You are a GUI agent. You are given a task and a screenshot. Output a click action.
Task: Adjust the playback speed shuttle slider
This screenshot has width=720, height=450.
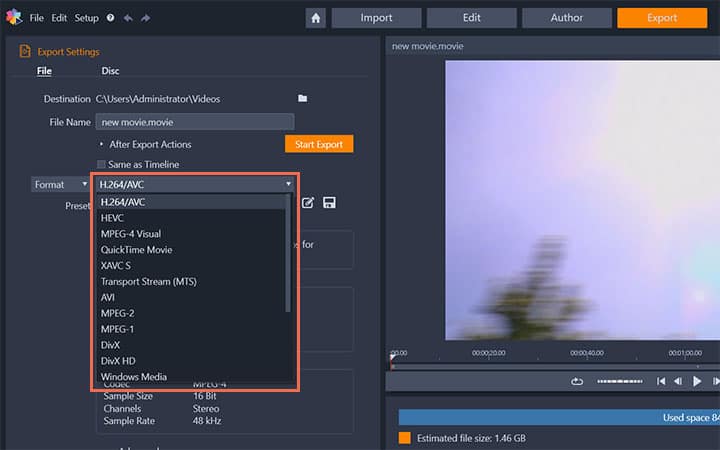tap(619, 381)
